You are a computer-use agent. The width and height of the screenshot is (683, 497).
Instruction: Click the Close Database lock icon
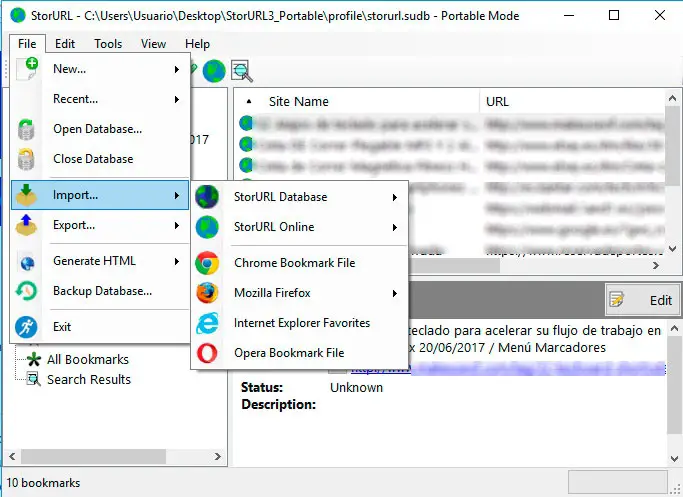tap(26, 159)
